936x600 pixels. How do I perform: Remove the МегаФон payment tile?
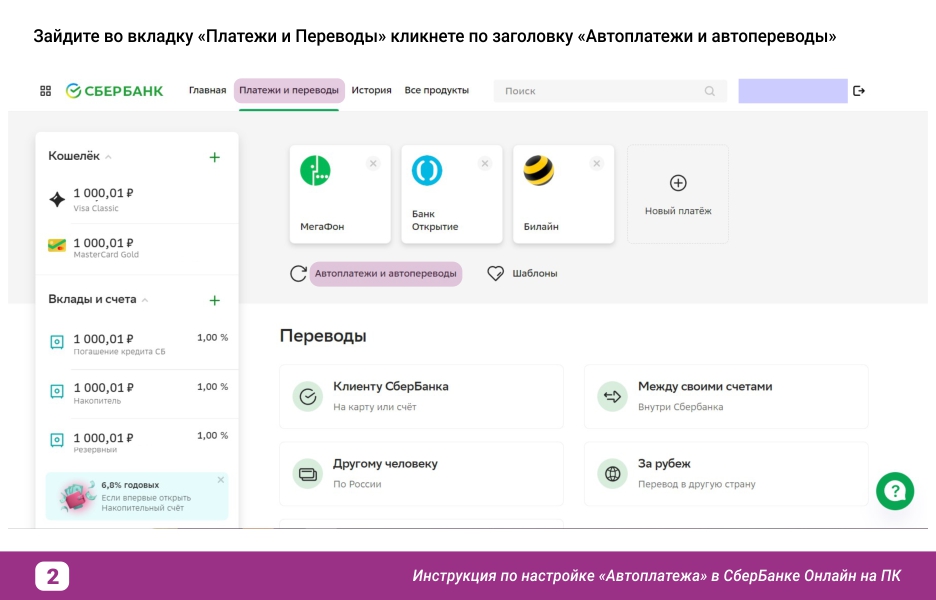pyautogui.click(x=373, y=164)
